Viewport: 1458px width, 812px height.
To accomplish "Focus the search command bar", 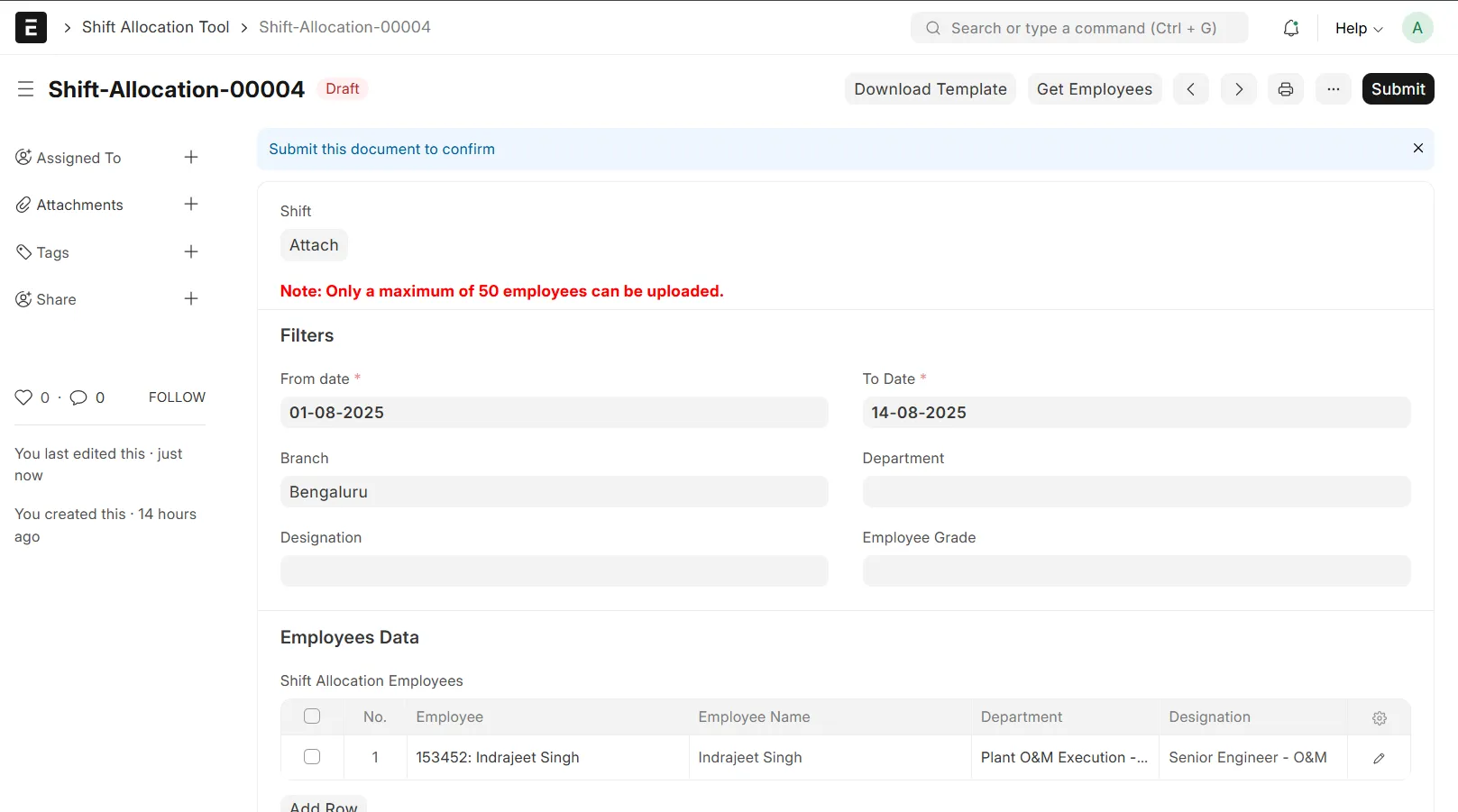I will [1079, 28].
